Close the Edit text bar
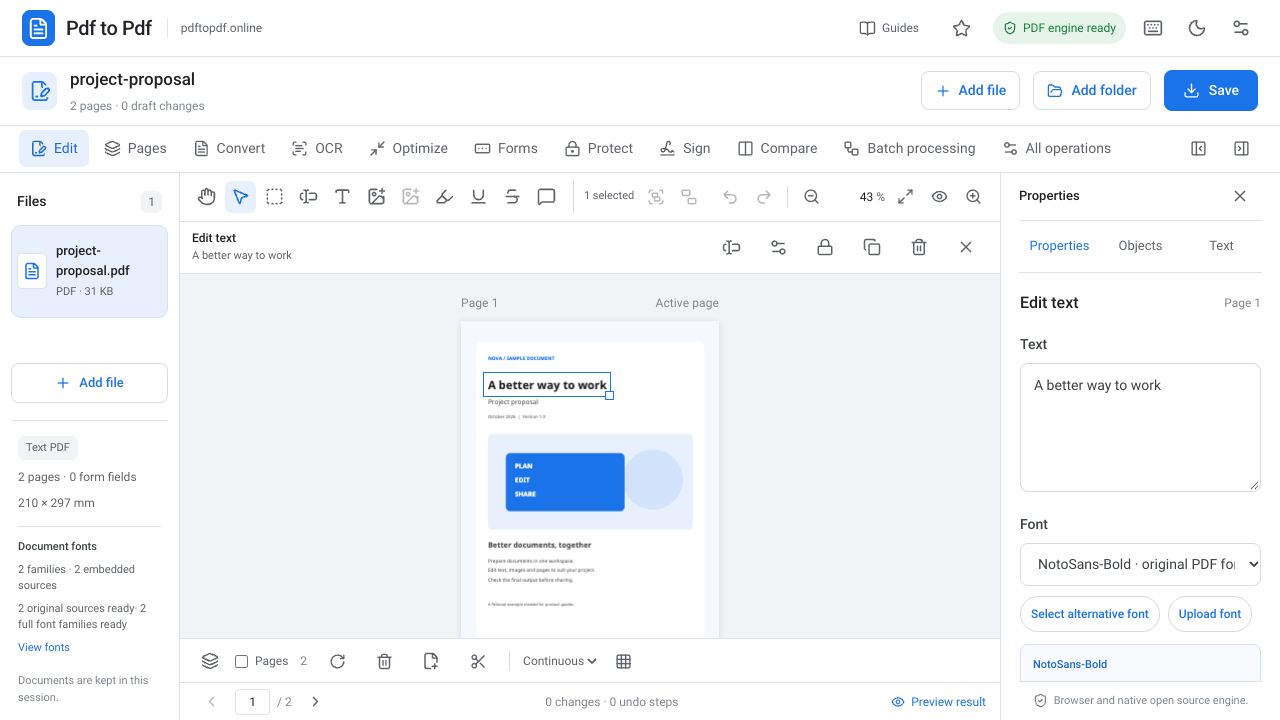1280x720 pixels. point(966,247)
